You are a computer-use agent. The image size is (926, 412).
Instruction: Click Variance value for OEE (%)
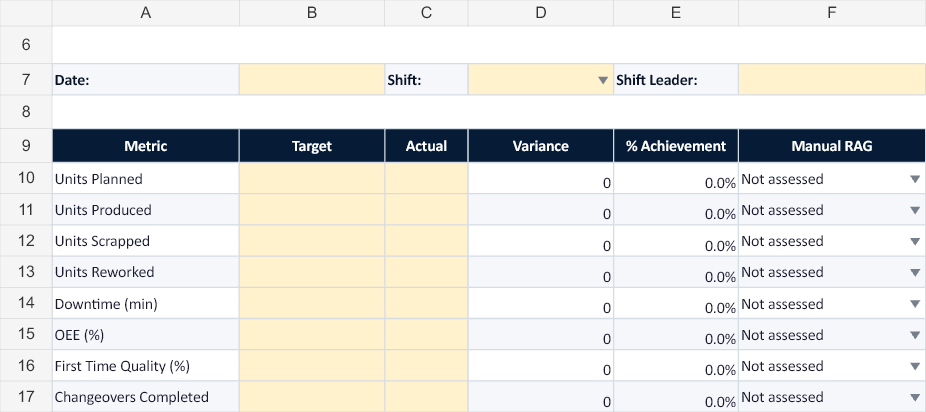(x=540, y=335)
